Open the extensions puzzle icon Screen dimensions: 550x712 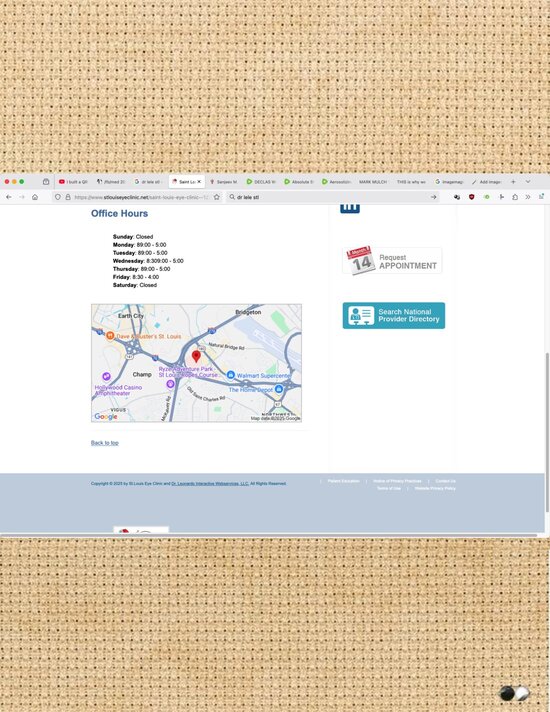515,197
